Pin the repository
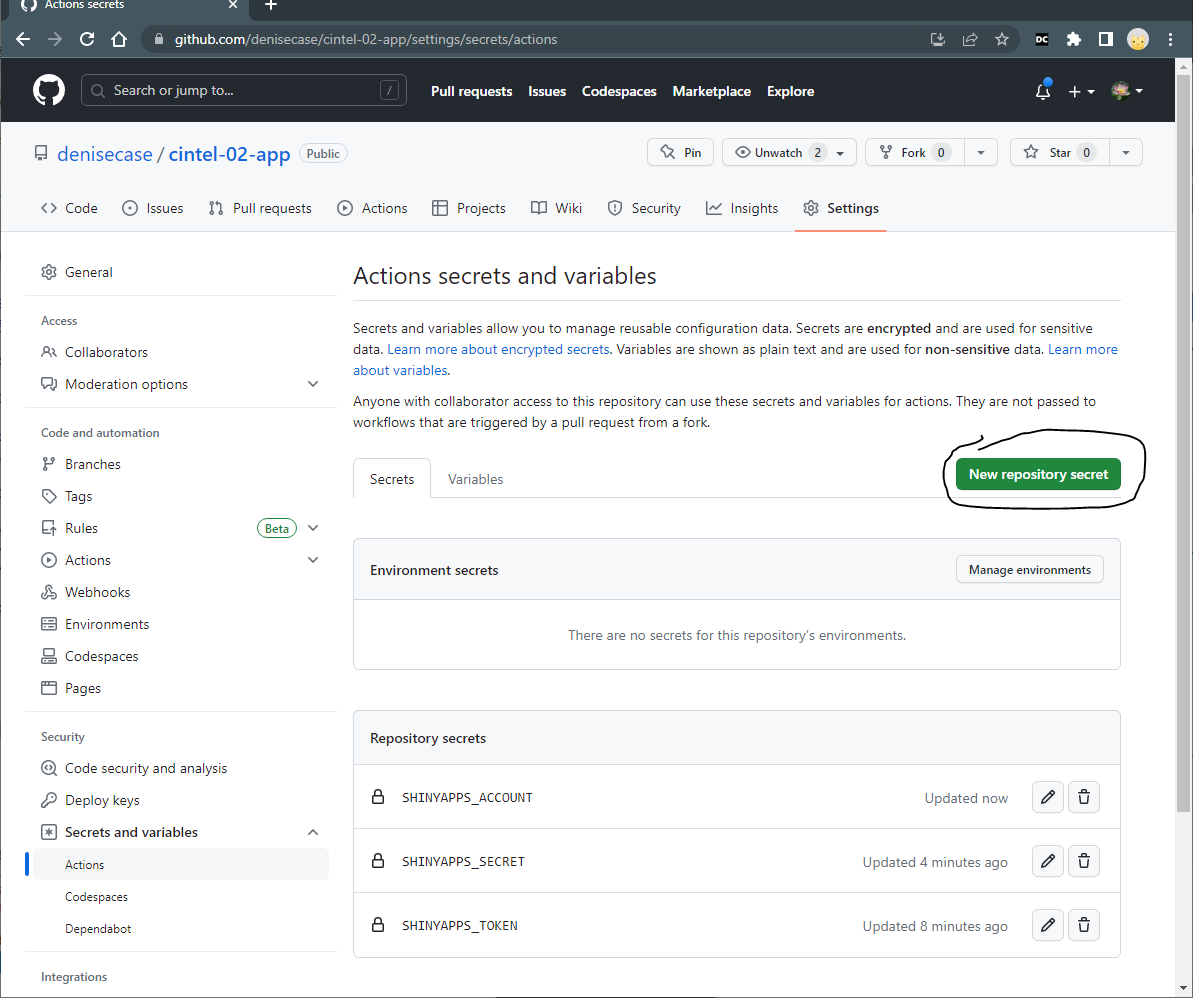 tap(680, 153)
